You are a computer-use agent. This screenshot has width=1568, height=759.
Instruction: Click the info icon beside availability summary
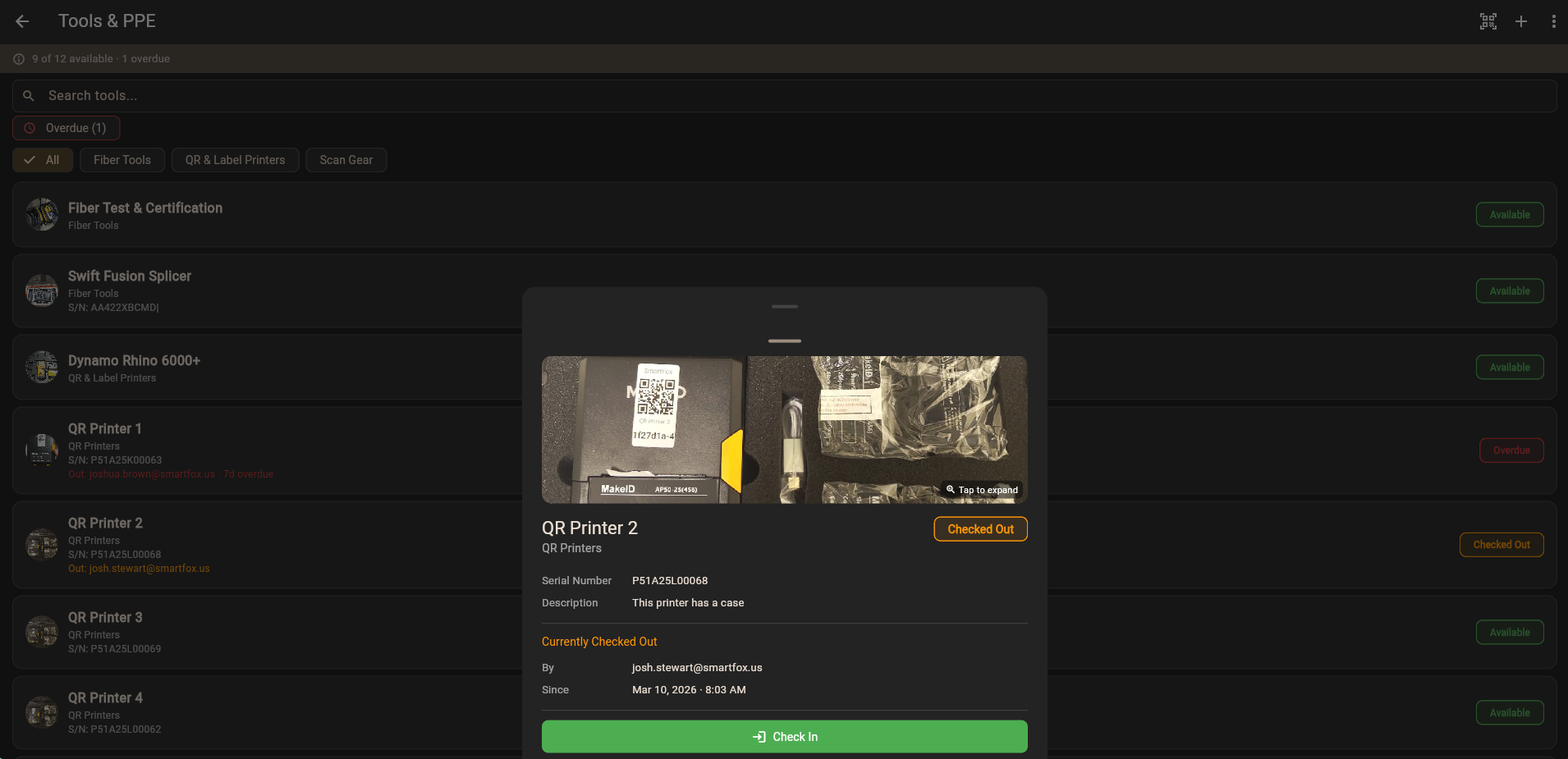(18, 58)
